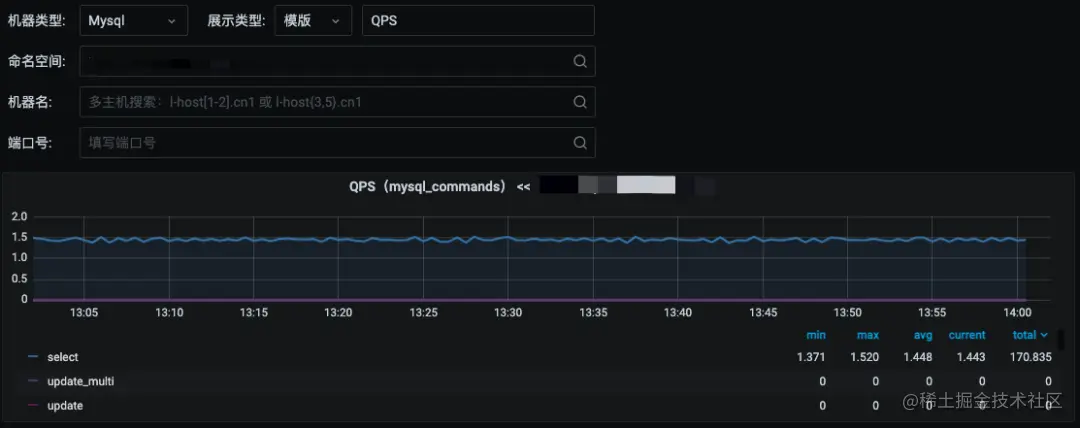Click the select current value 1.443

[970, 357]
